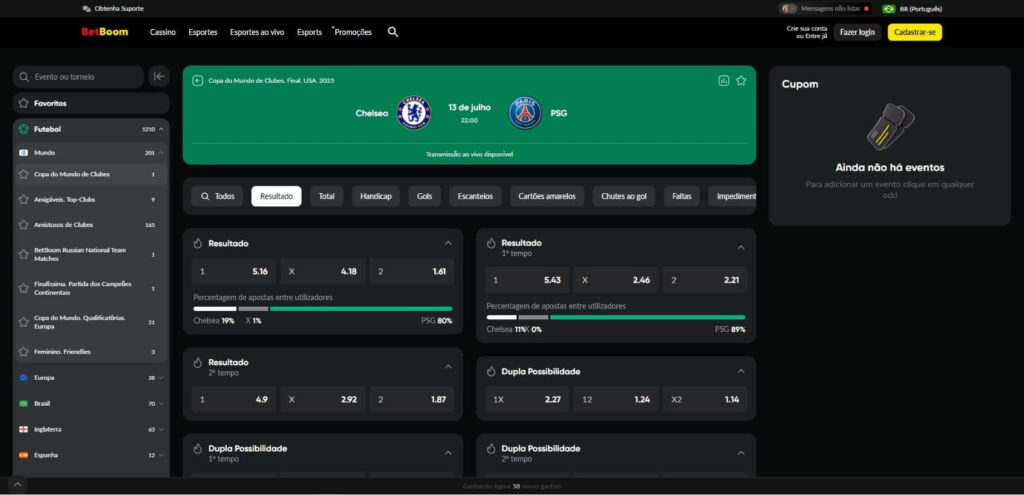The width and height of the screenshot is (1024, 495).
Task: Star the Feminino. Friendlies league
Action: point(24,351)
